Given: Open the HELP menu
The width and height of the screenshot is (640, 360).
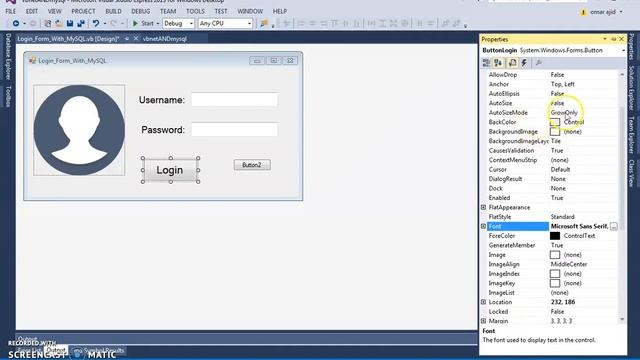Looking at the screenshot, I should (280, 11).
